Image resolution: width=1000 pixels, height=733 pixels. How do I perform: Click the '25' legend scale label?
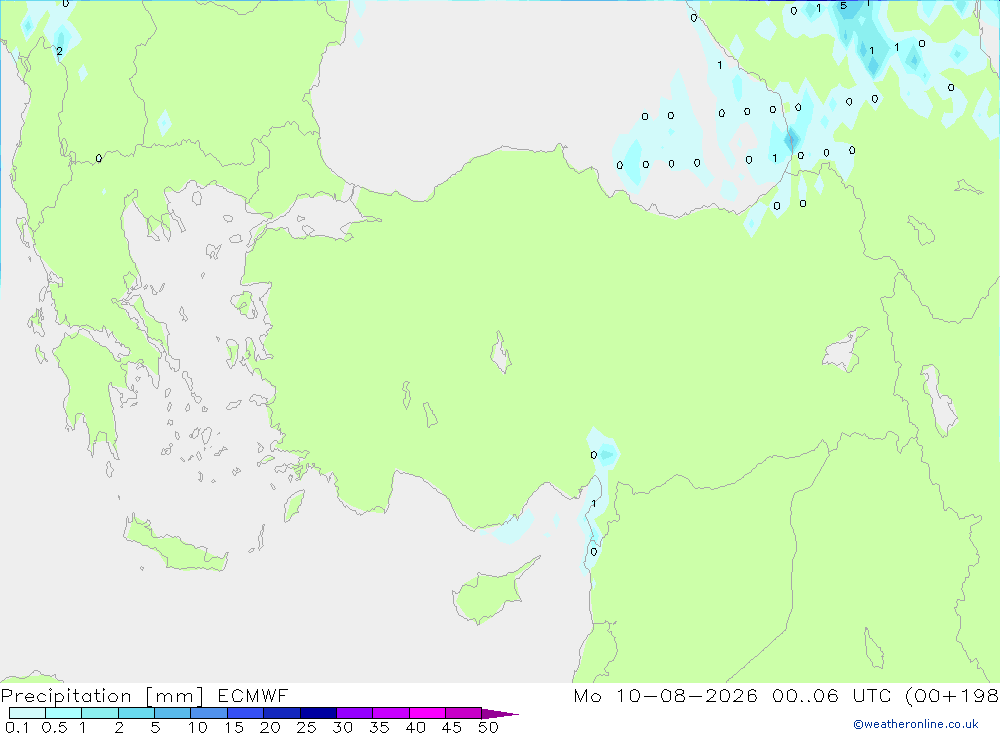tap(306, 727)
